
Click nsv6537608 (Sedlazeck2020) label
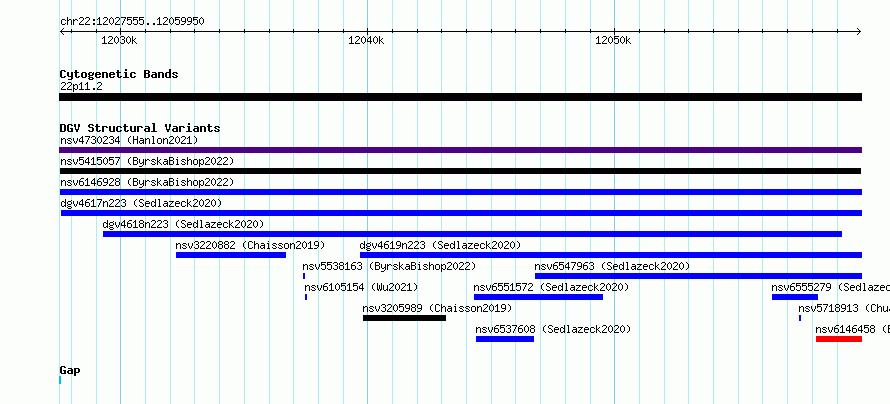coord(553,329)
